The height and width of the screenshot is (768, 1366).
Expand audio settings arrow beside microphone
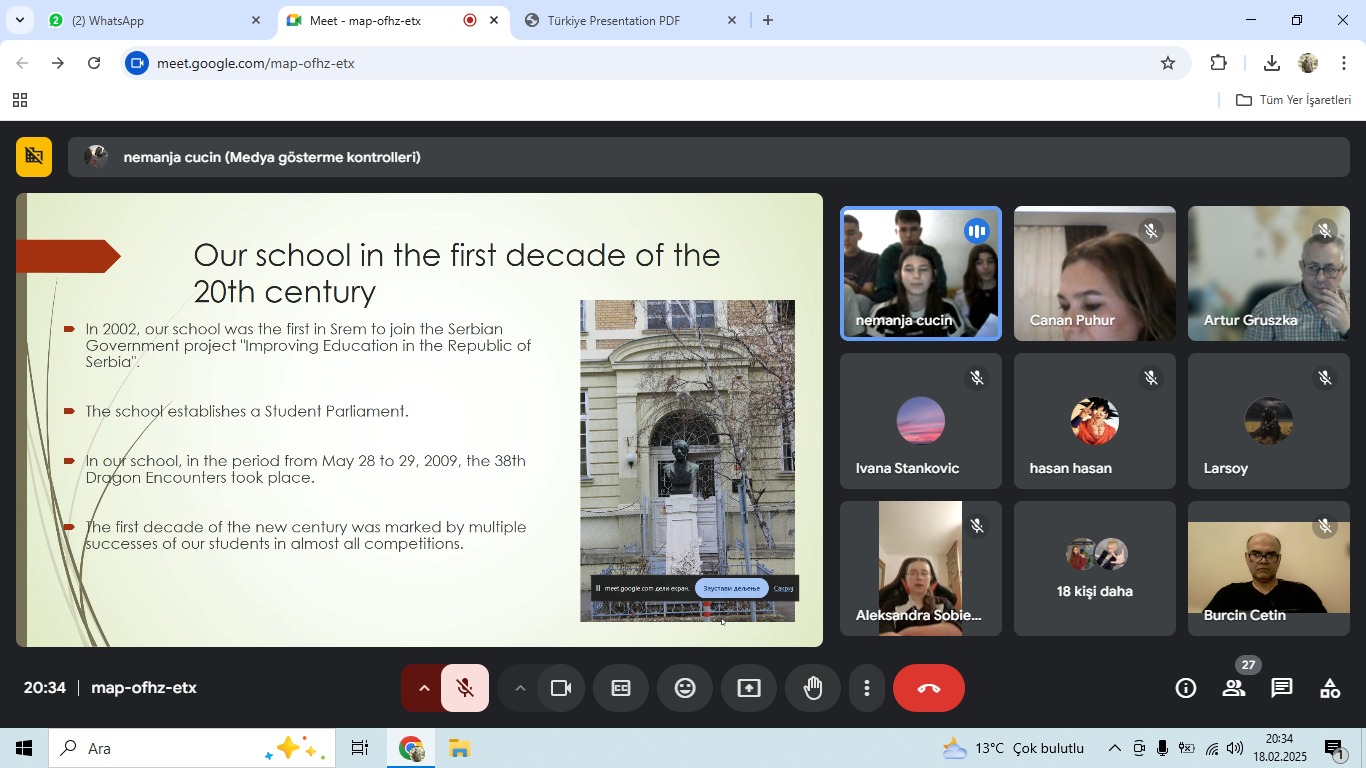click(423, 688)
